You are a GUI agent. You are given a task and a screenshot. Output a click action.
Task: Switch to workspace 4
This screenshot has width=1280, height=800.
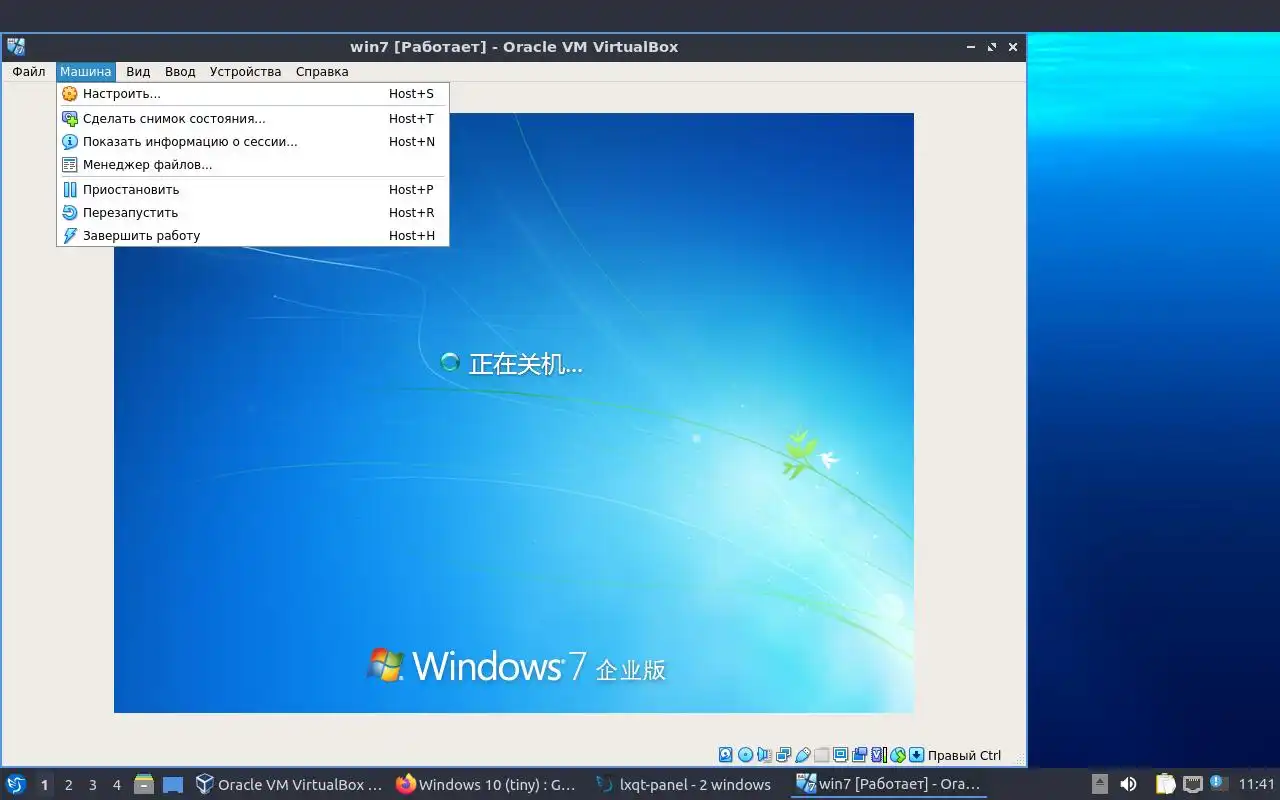(116, 785)
